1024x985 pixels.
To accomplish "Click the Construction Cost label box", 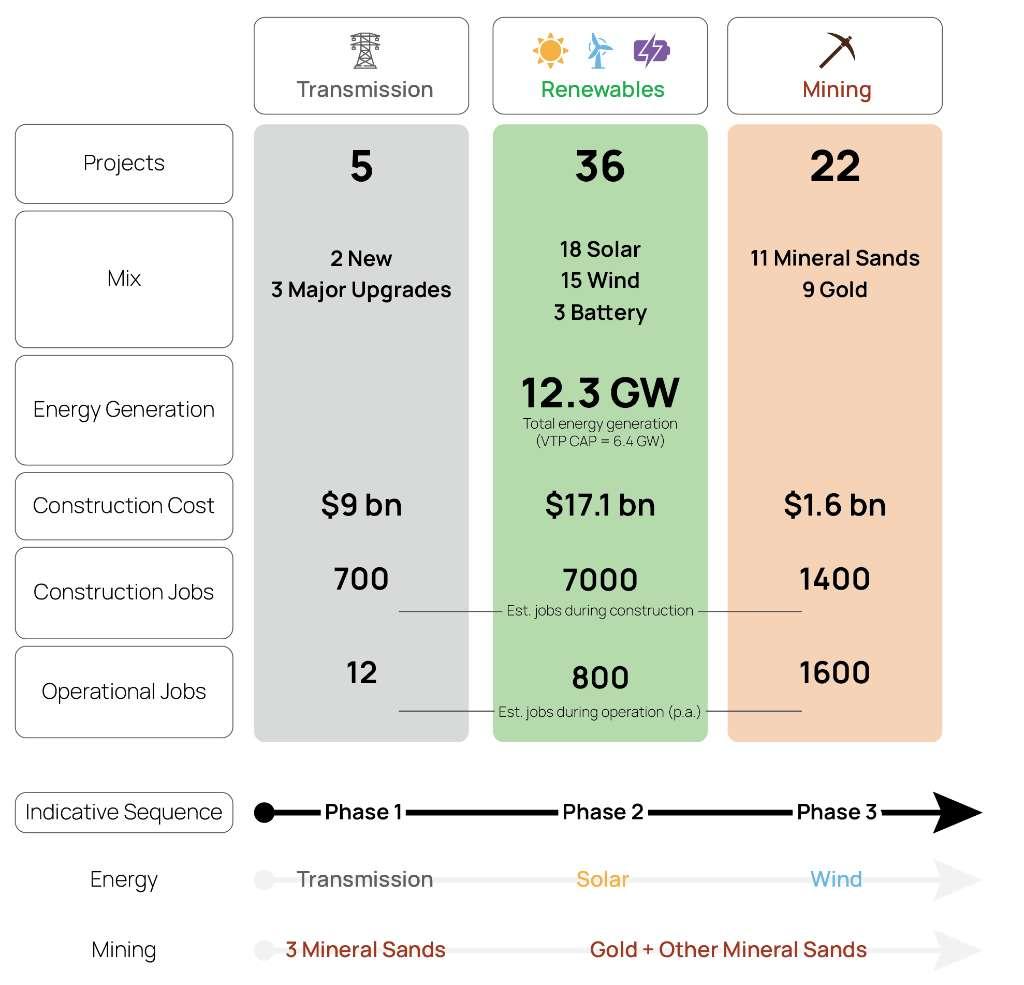I will click(x=124, y=506).
